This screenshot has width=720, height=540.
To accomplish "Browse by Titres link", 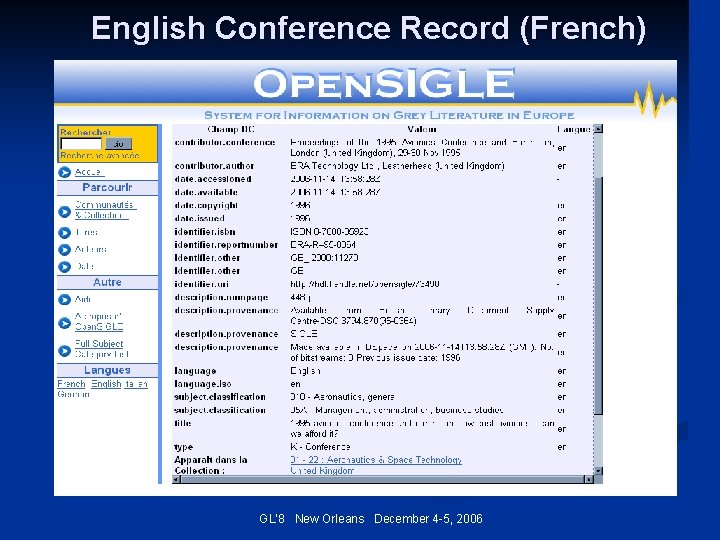I will (86, 232).
